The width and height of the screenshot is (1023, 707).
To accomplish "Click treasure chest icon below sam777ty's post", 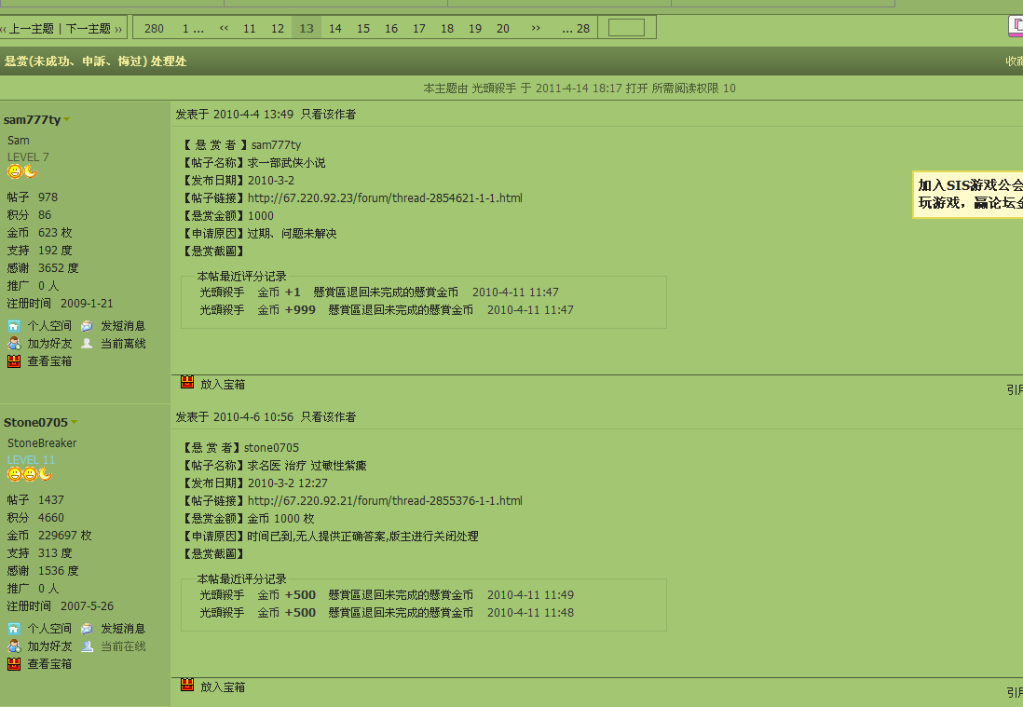I will point(187,382).
